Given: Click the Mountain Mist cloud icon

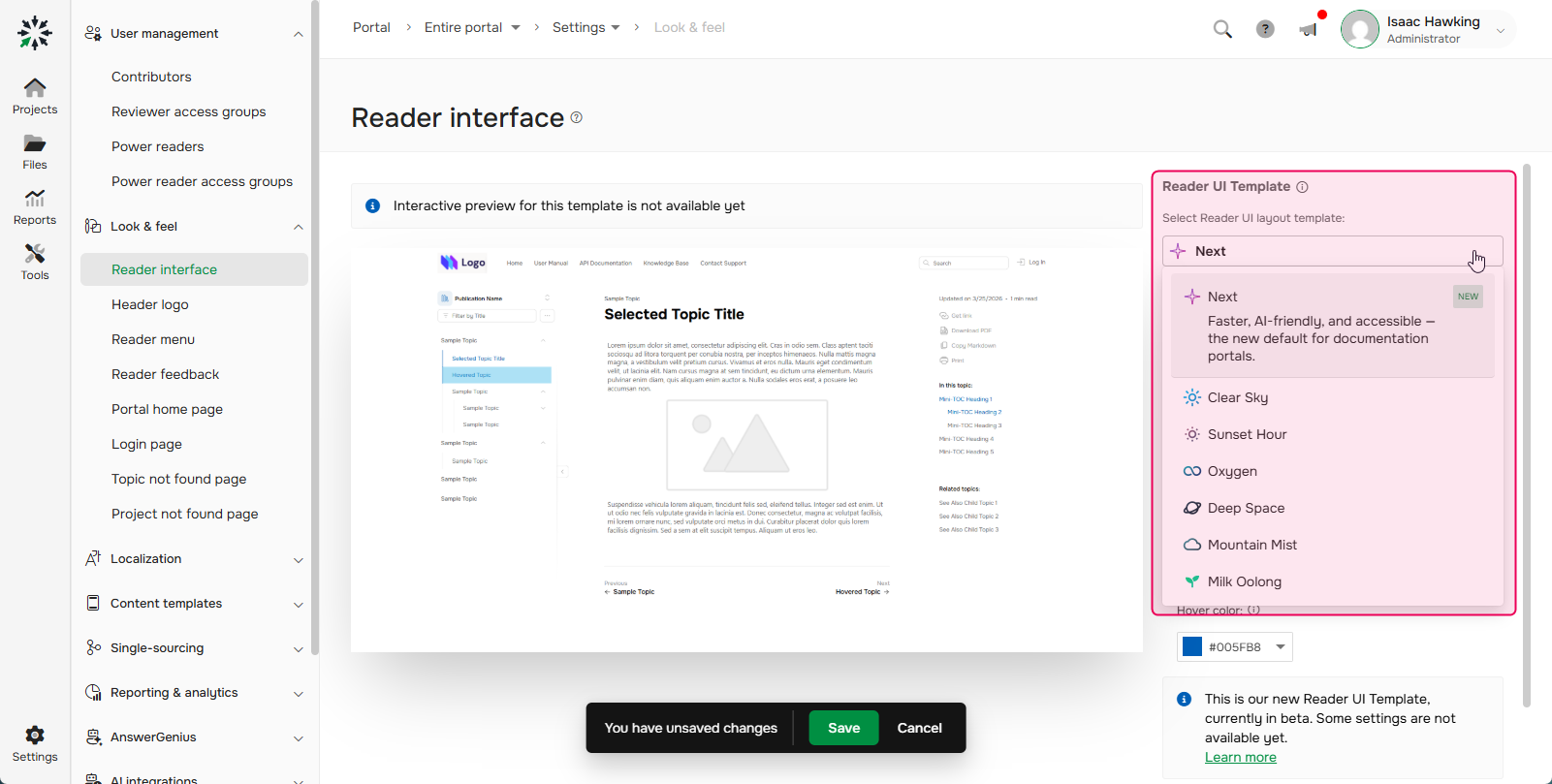Looking at the screenshot, I should [1192, 545].
